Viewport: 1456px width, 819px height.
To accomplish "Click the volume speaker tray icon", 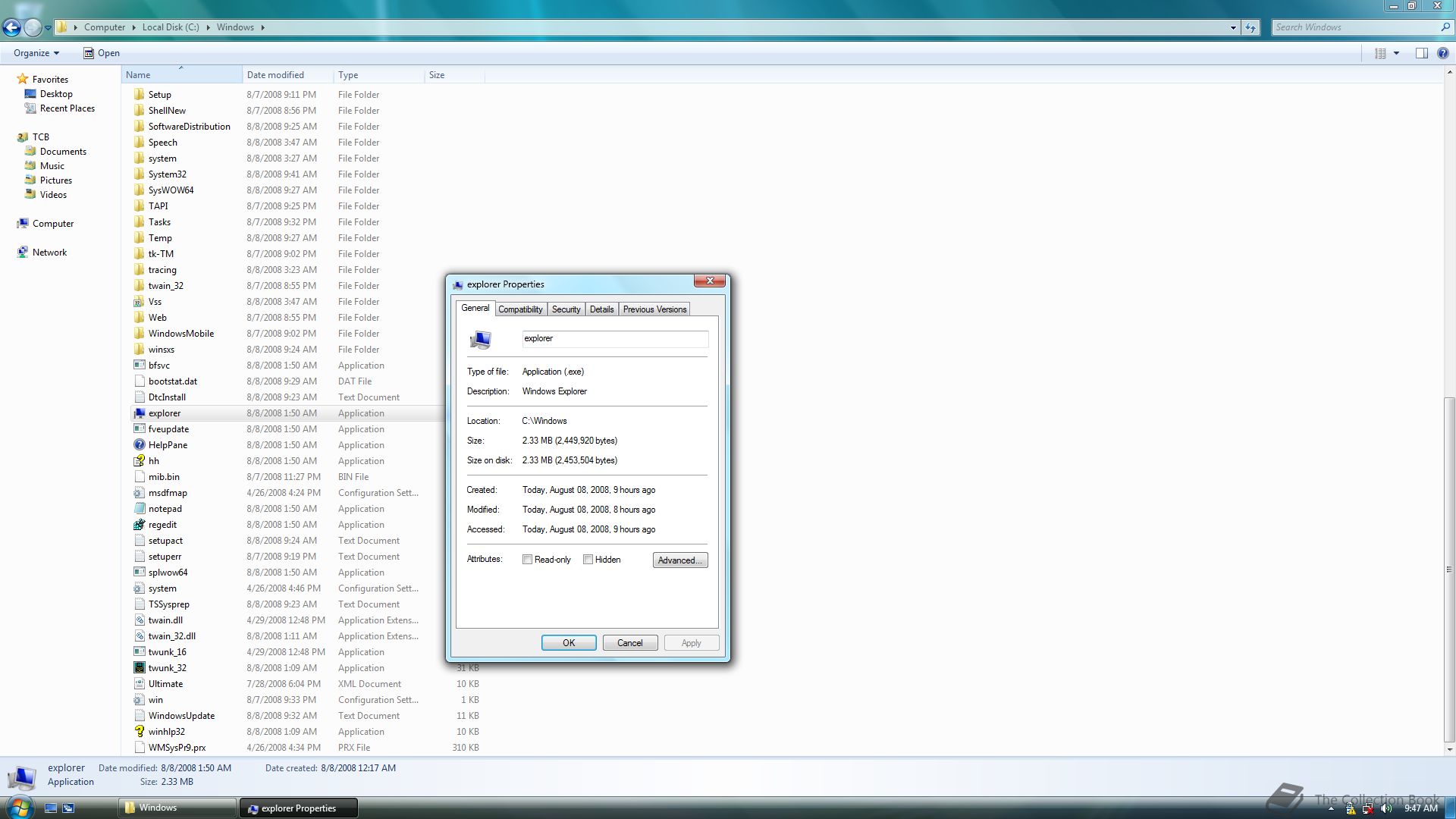I will click(1387, 808).
